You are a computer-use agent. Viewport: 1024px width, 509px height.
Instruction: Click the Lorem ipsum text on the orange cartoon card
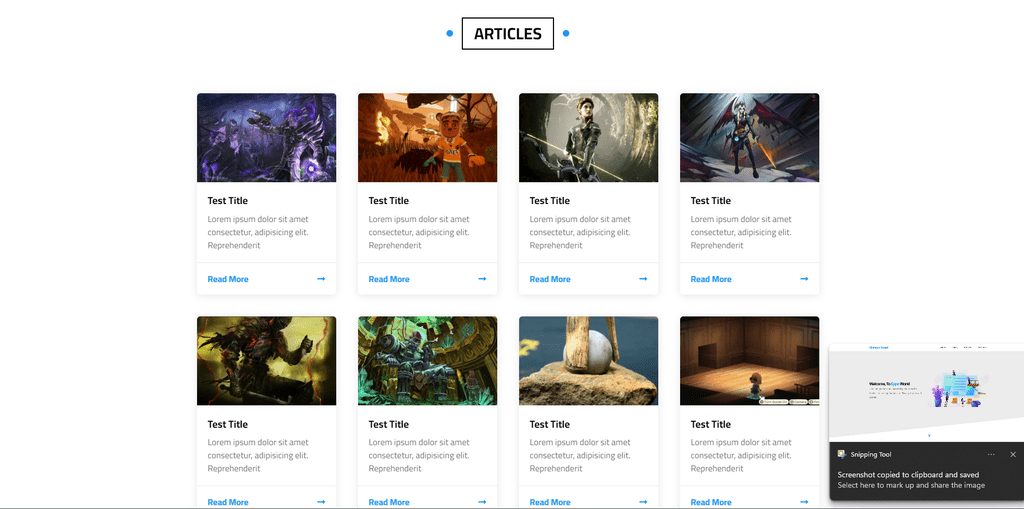419,232
